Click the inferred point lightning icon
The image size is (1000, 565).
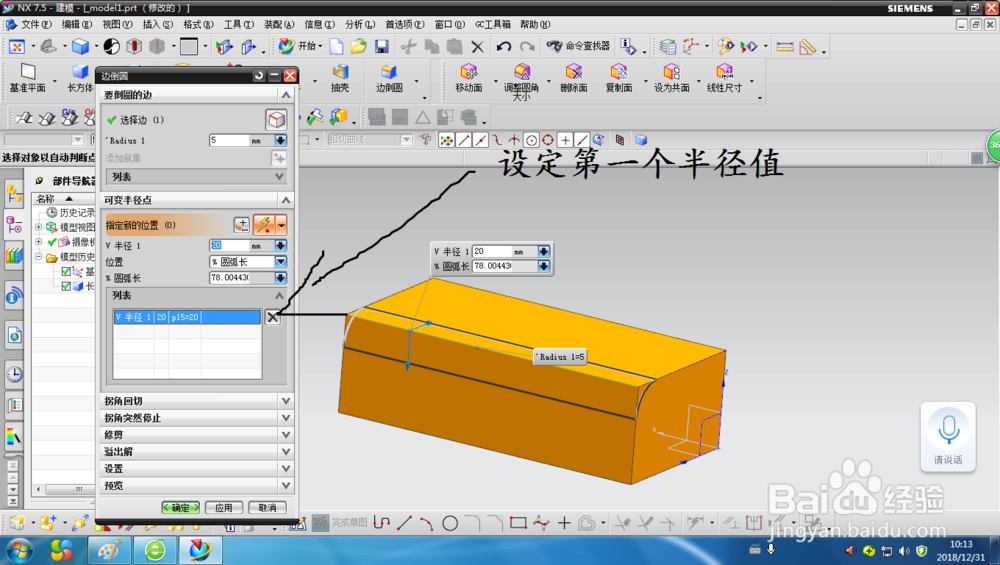264,224
